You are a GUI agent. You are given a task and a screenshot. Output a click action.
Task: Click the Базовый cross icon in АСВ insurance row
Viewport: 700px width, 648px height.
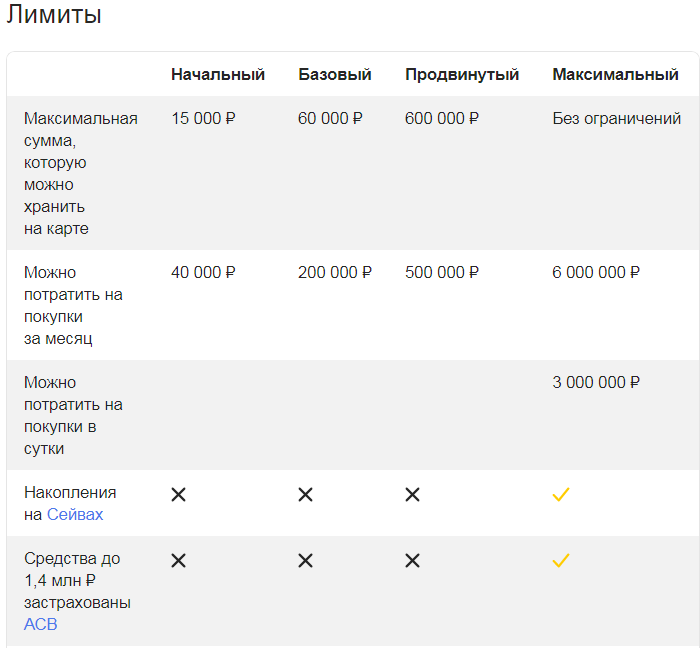(x=305, y=560)
